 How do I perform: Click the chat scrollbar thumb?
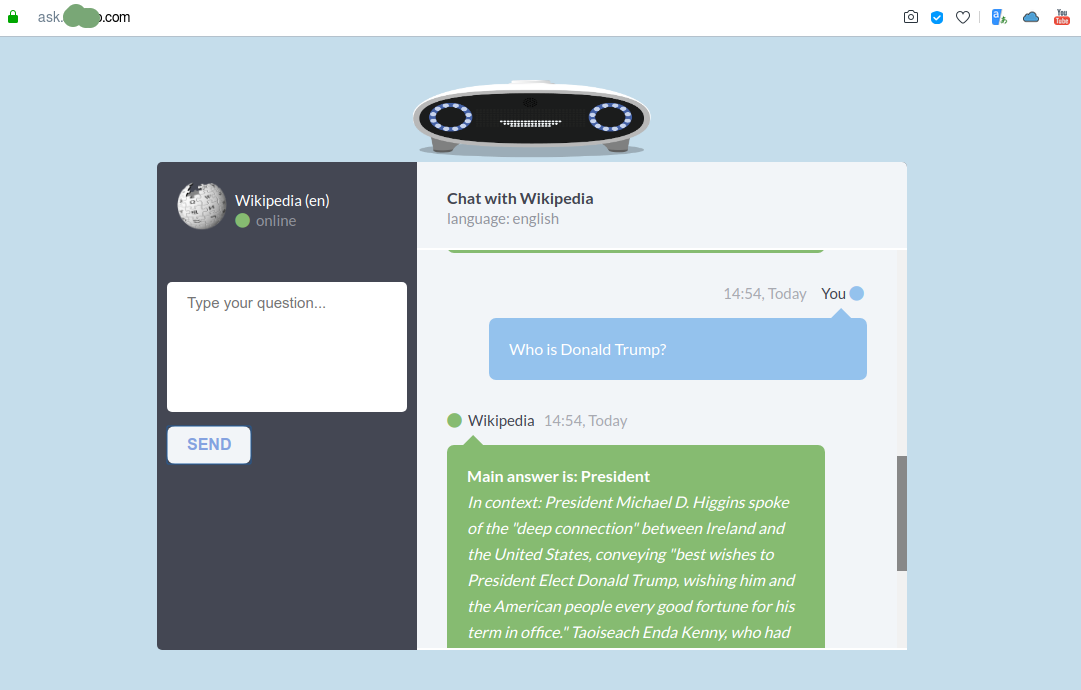point(902,513)
